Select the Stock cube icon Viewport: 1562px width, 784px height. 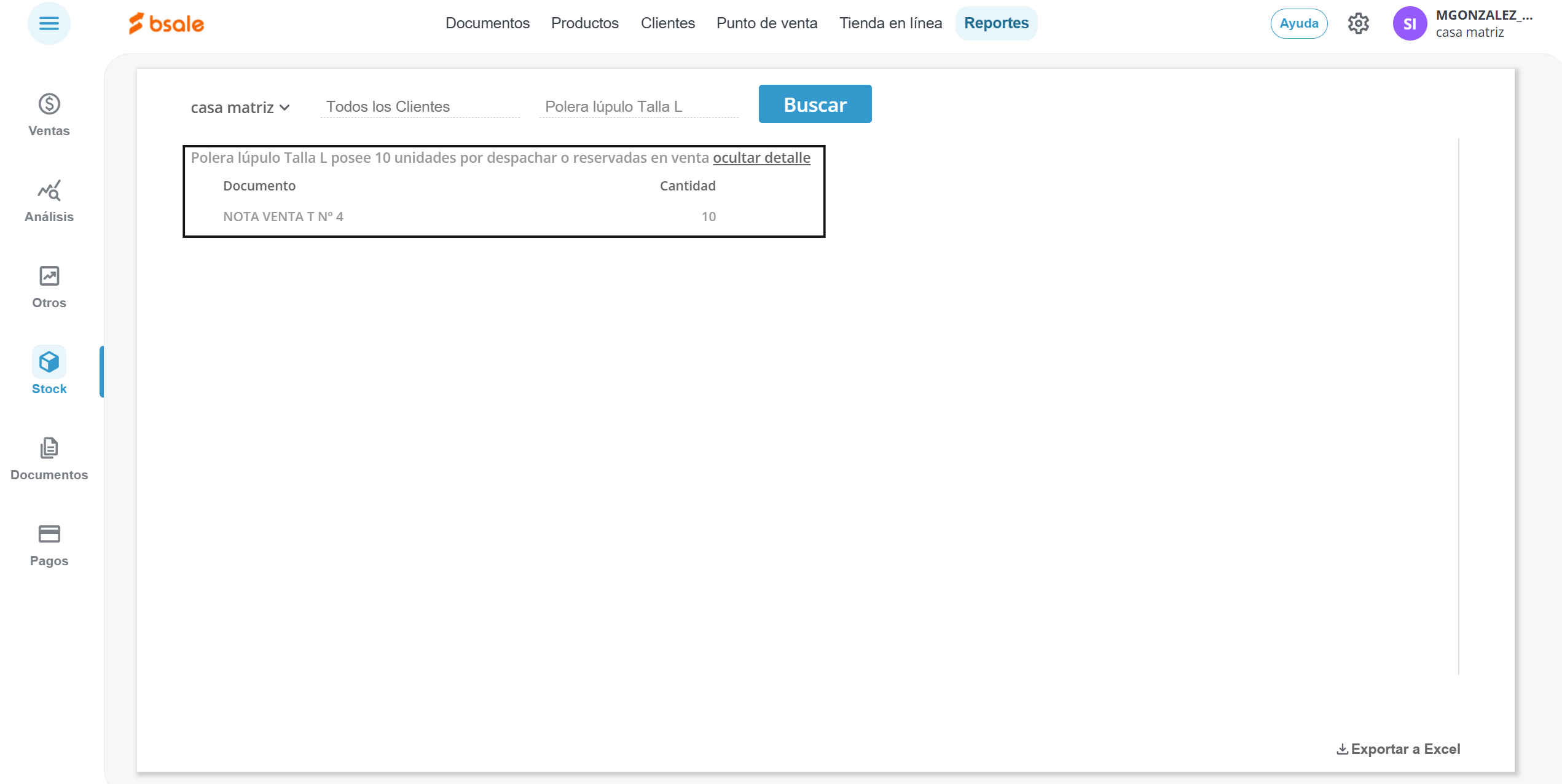pyautogui.click(x=49, y=363)
